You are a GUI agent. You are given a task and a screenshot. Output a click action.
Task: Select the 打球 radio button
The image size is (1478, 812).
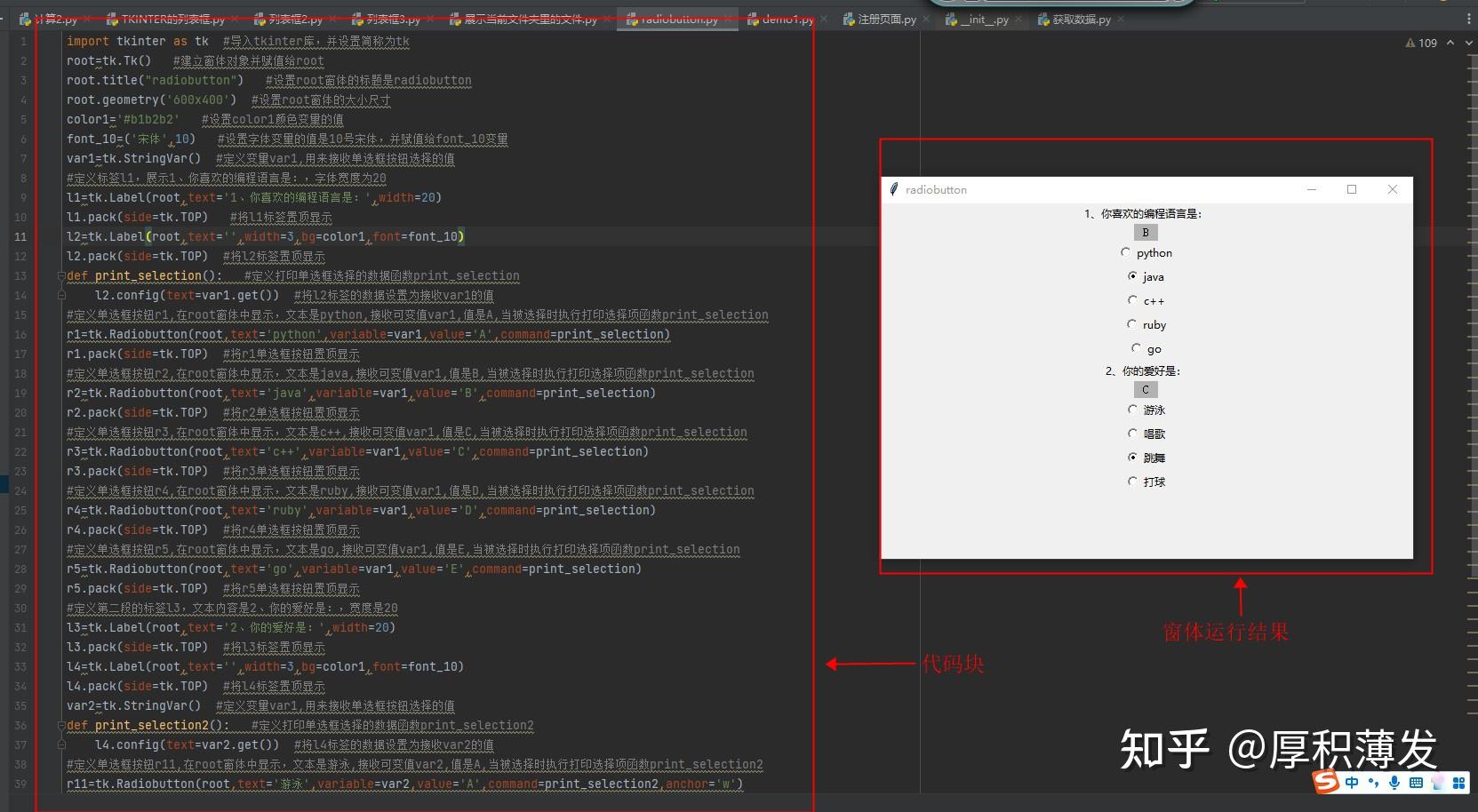[1132, 482]
